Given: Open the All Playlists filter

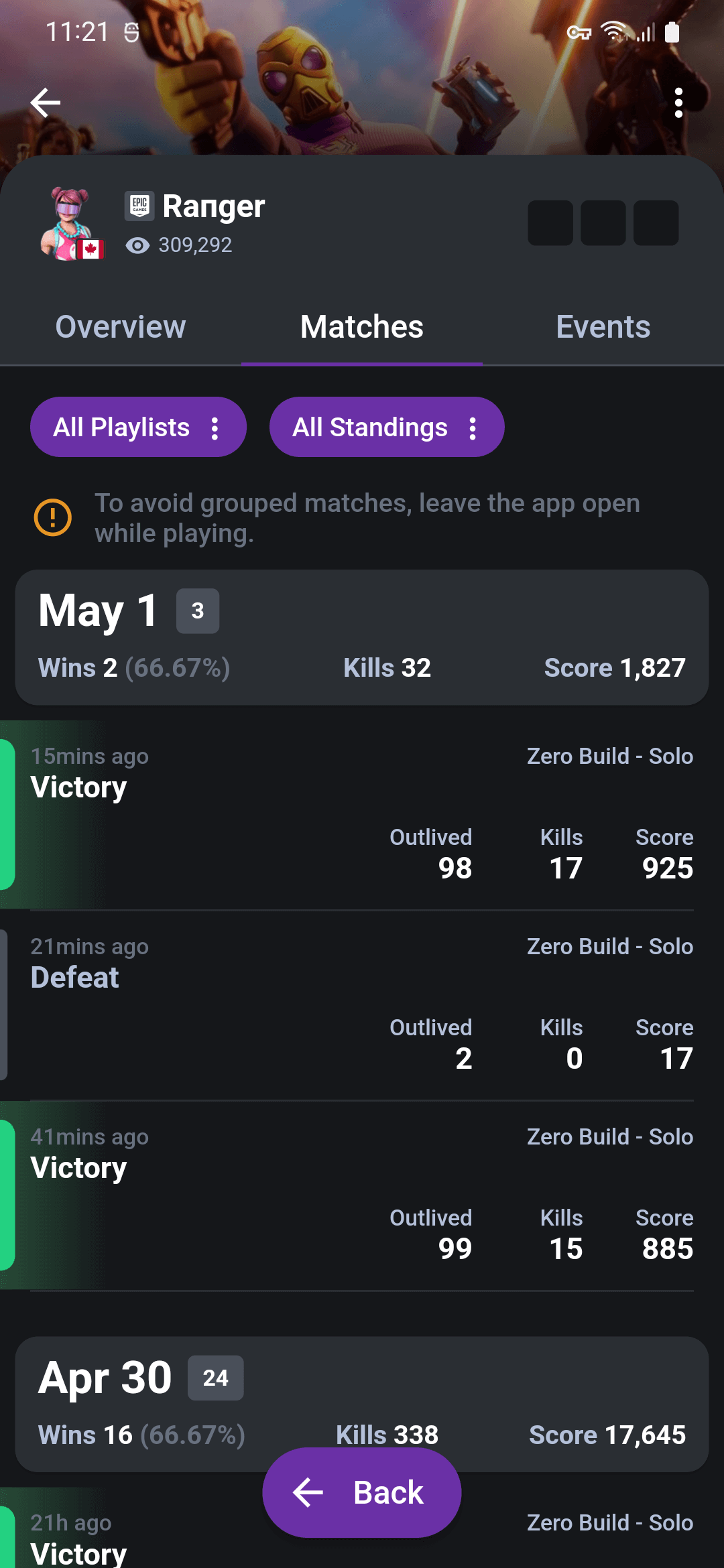Looking at the screenshot, I should pyautogui.click(x=138, y=427).
